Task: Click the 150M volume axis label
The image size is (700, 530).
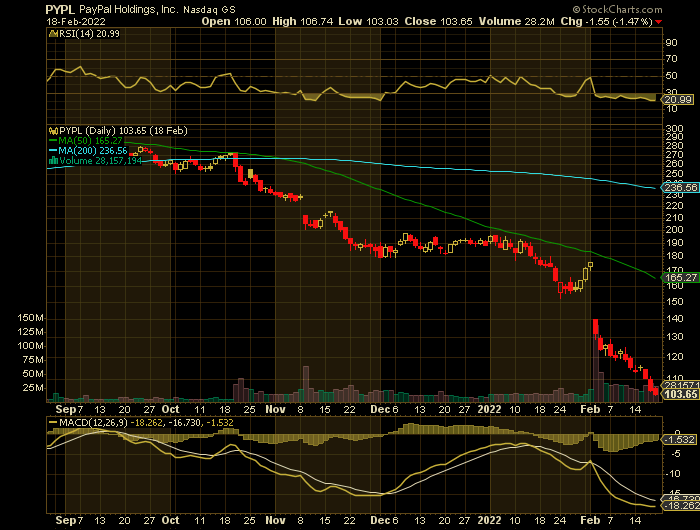Action: [30, 318]
